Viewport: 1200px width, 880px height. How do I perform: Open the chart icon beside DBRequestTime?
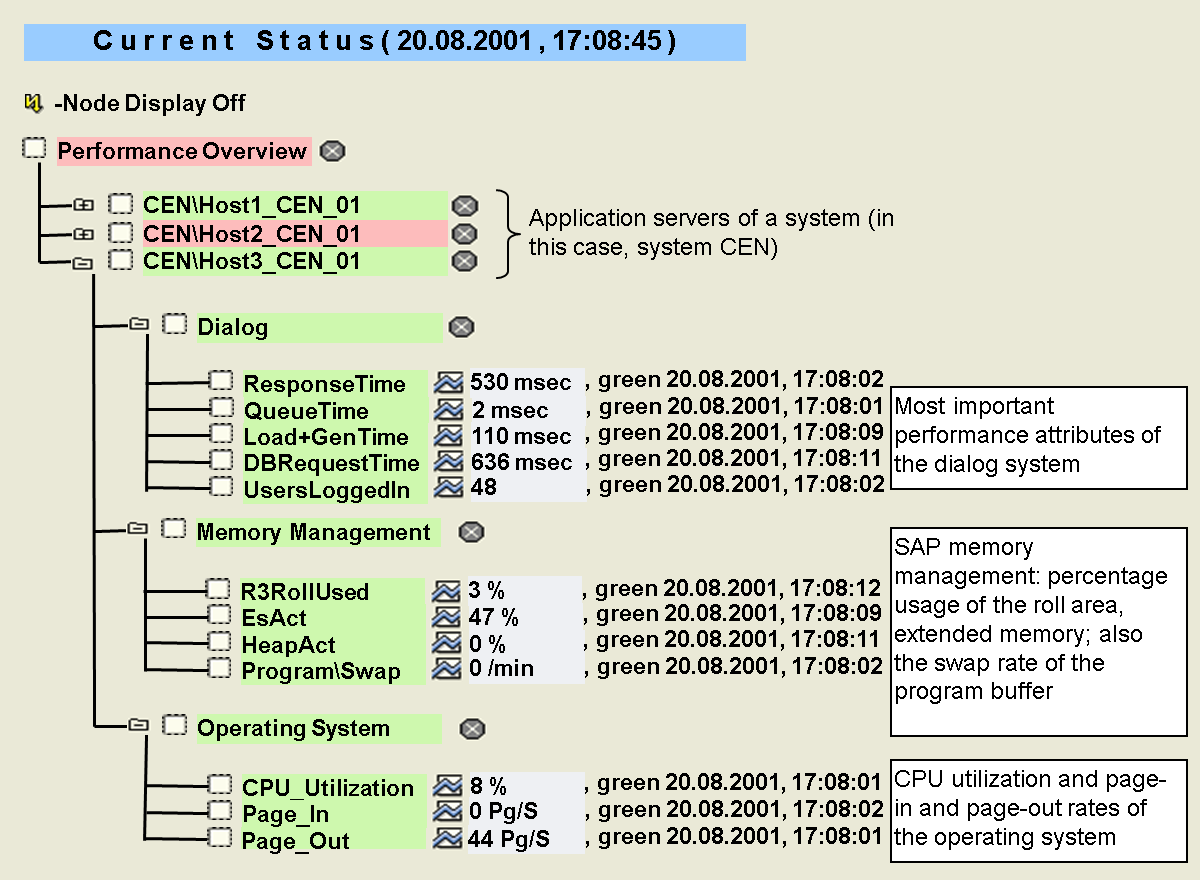click(x=450, y=462)
